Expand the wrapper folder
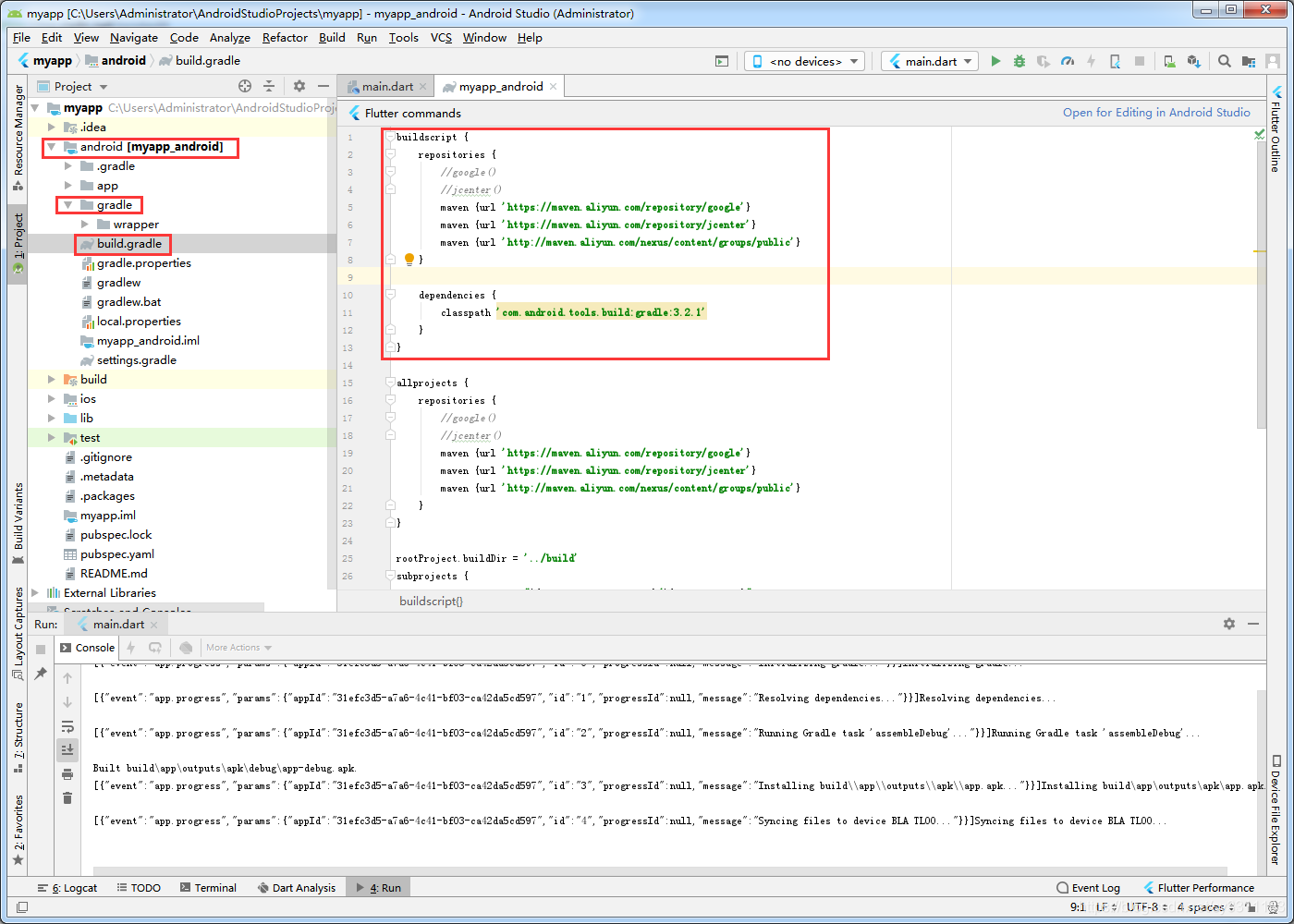The image size is (1294, 924). pos(85,225)
